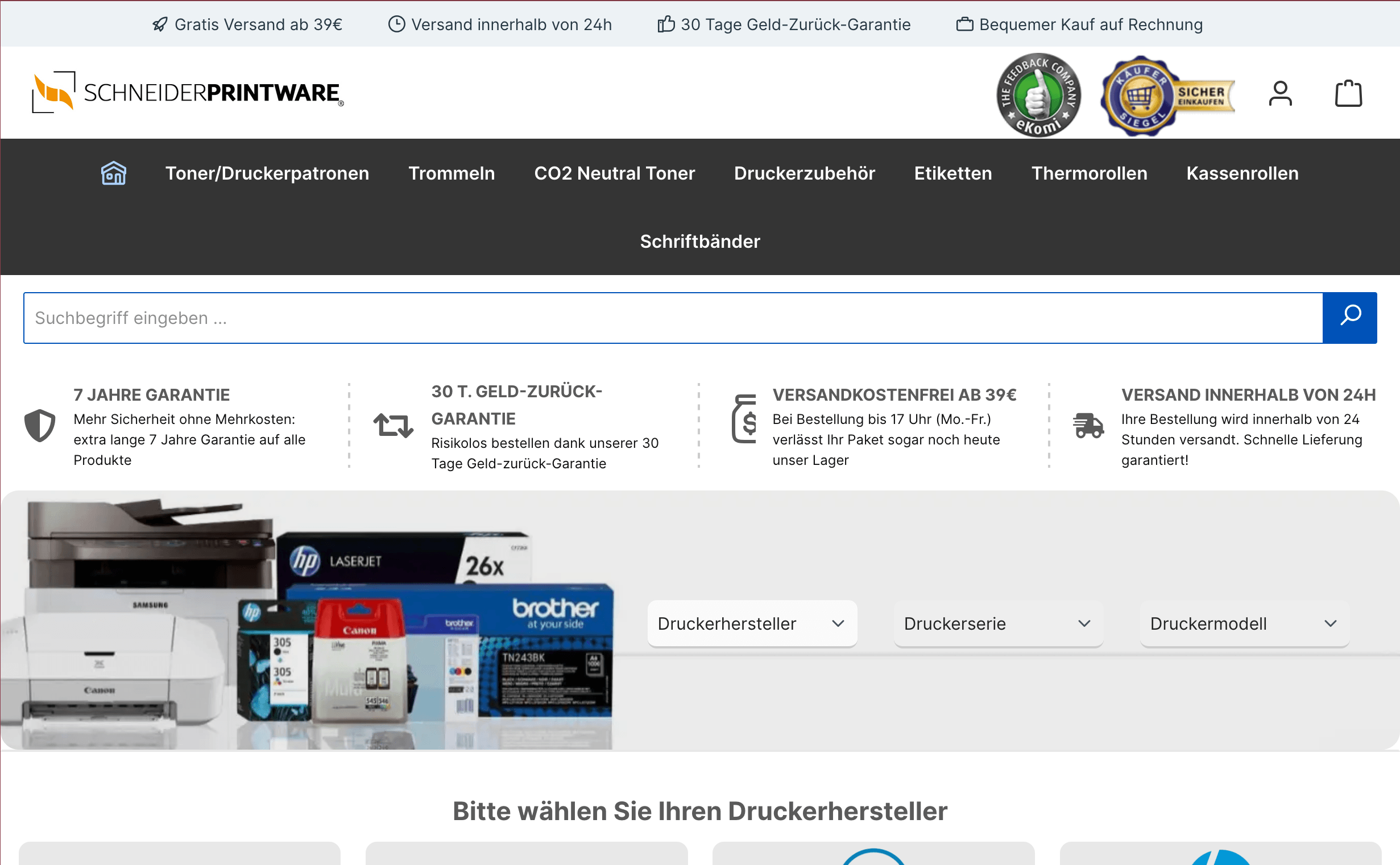Click the home icon in navigation bar
This screenshot has width=1400, height=865.
pyautogui.click(x=113, y=173)
